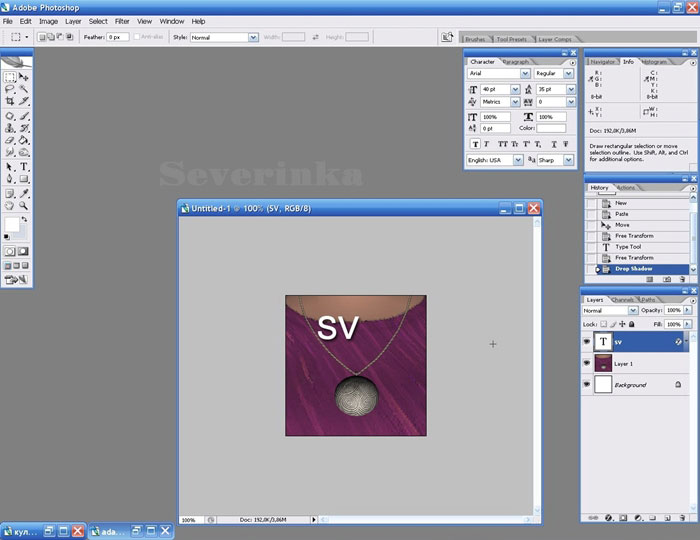Open the Filter menu
The width and height of the screenshot is (700, 540).
coord(122,20)
